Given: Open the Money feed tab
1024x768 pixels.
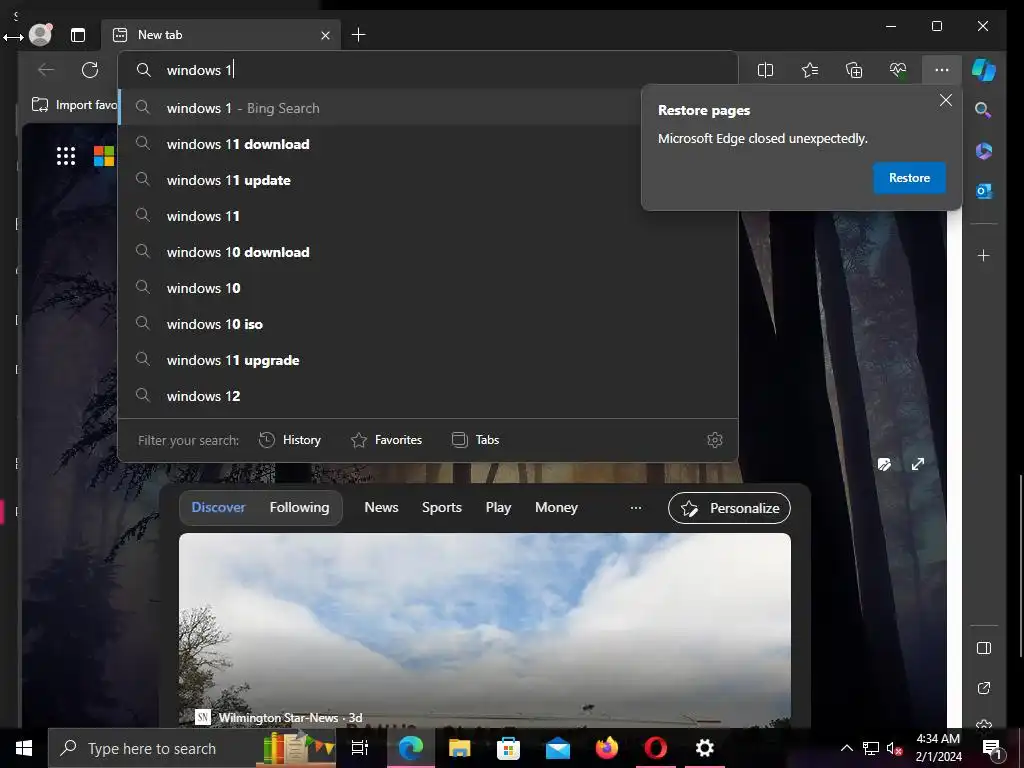Looking at the screenshot, I should (556, 507).
